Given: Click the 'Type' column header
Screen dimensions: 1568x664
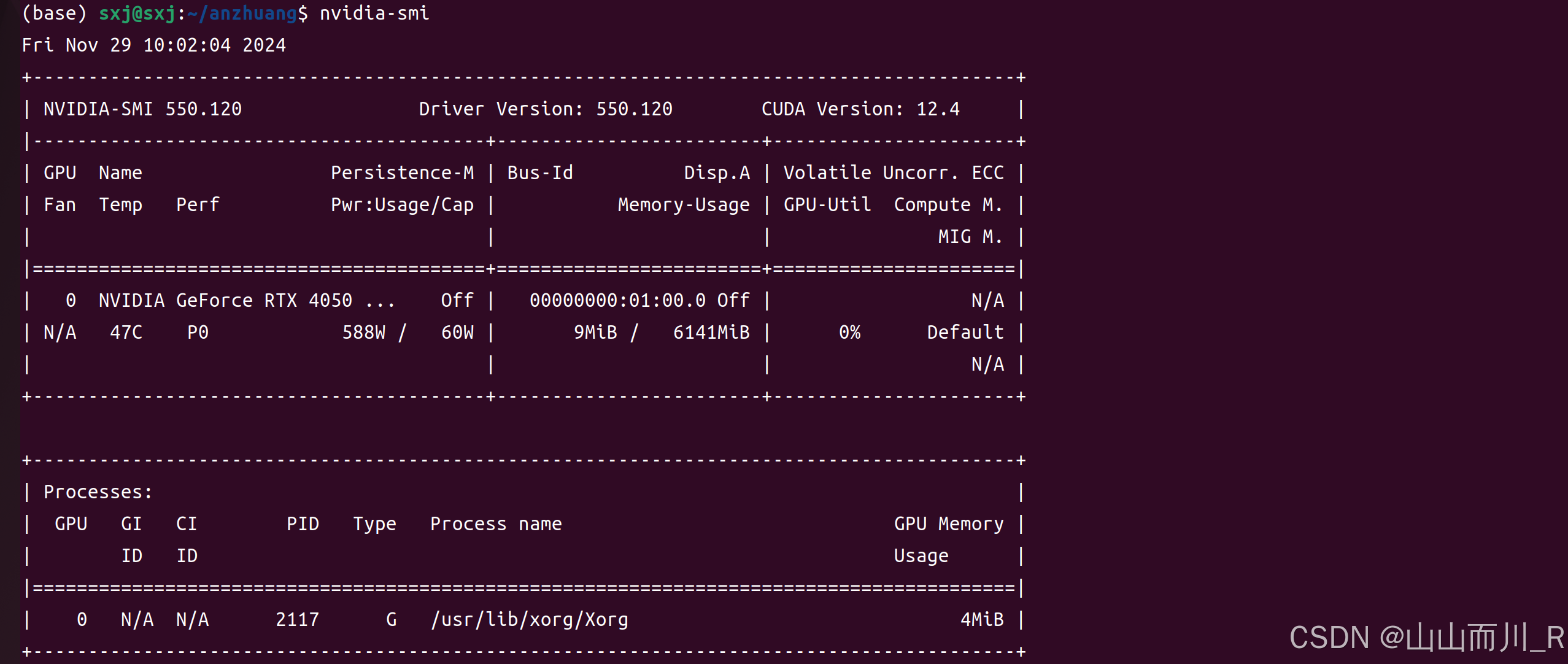Looking at the screenshot, I should (x=374, y=523).
